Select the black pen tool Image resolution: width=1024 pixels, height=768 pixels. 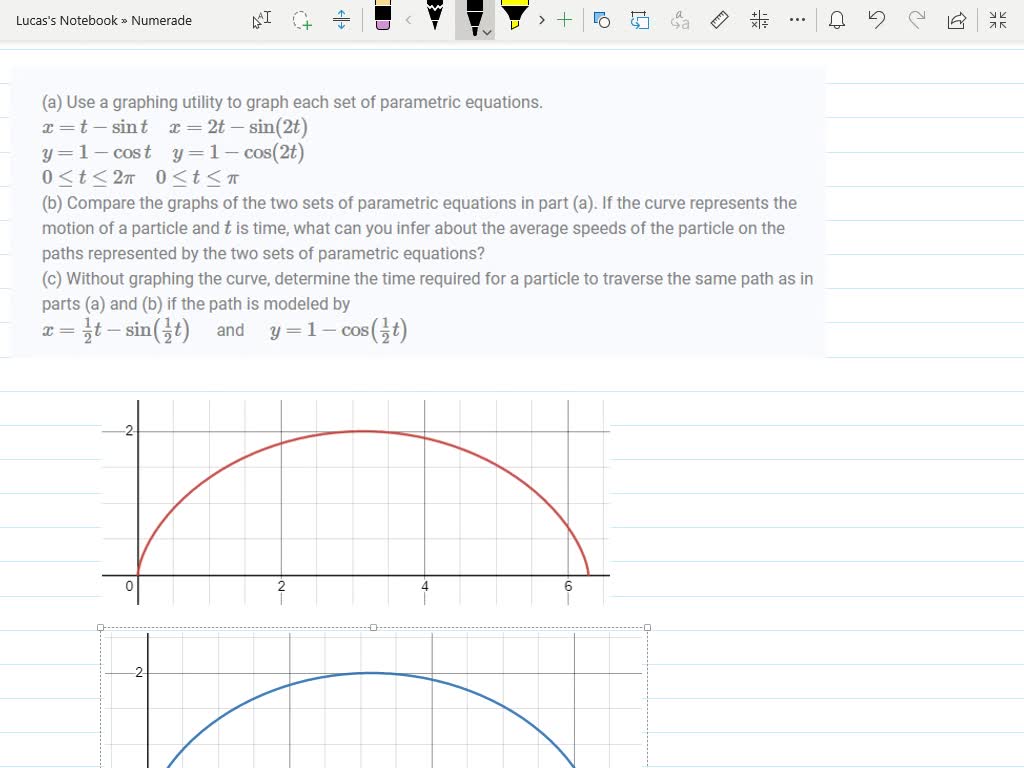[x=473, y=18]
